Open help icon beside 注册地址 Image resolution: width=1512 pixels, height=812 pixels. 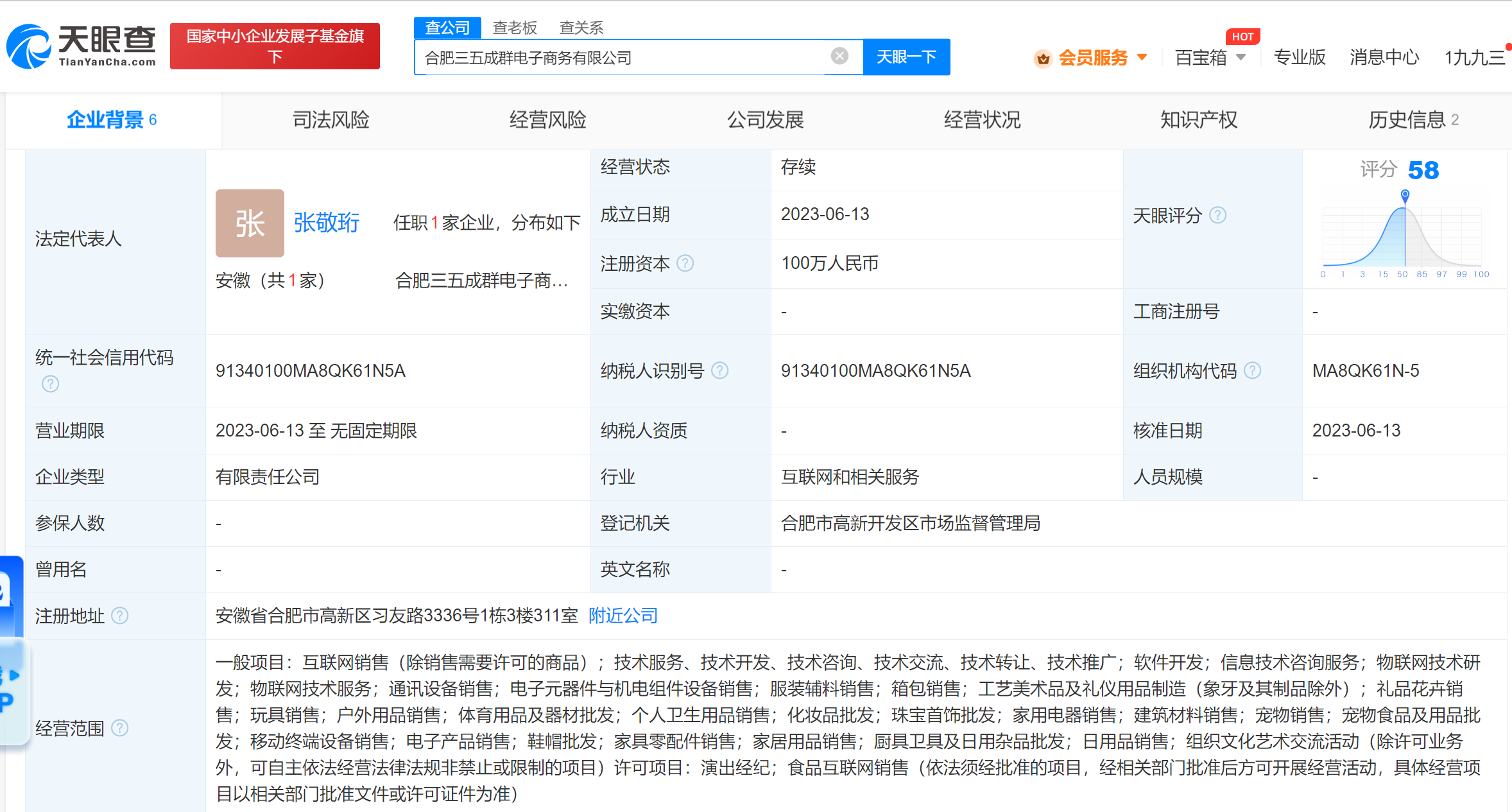119,616
